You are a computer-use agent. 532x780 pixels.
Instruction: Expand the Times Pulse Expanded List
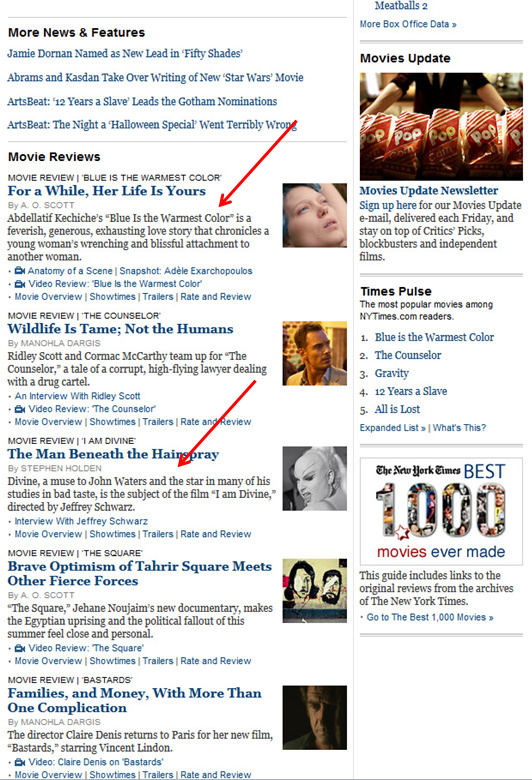click(393, 428)
